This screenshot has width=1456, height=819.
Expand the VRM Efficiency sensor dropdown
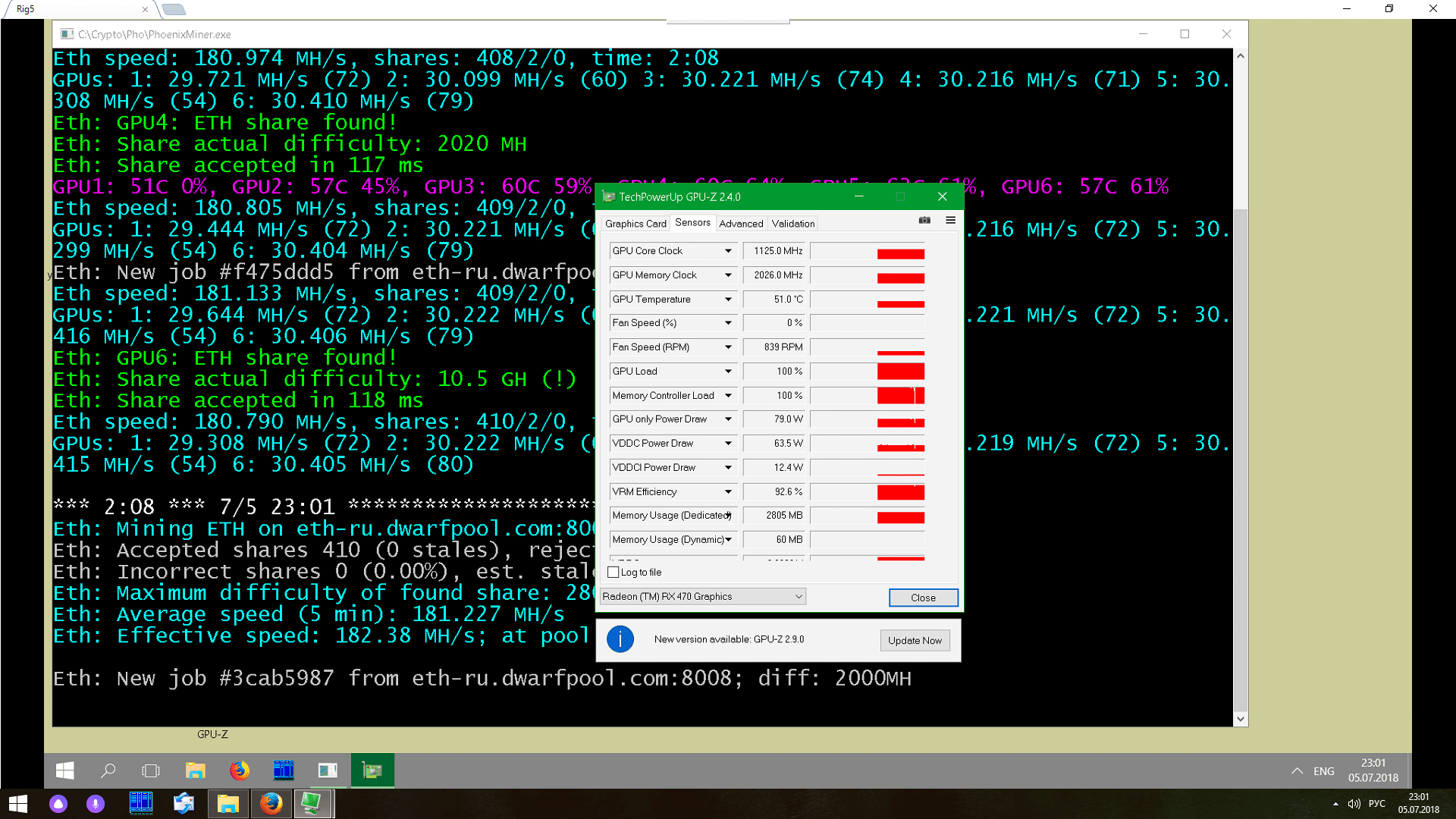point(728,492)
